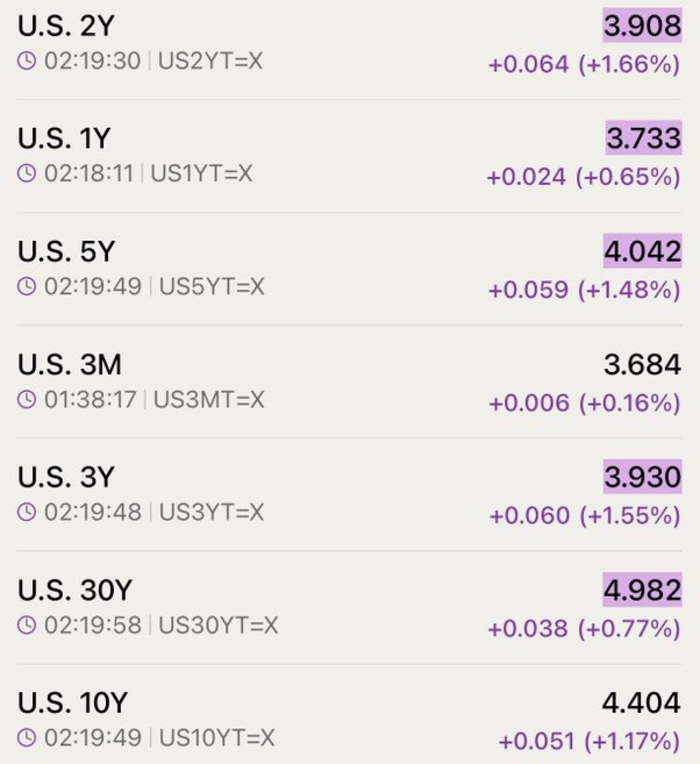Click clock icon in U.S. 10Y row
700x764 pixels.
(x=27, y=738)
